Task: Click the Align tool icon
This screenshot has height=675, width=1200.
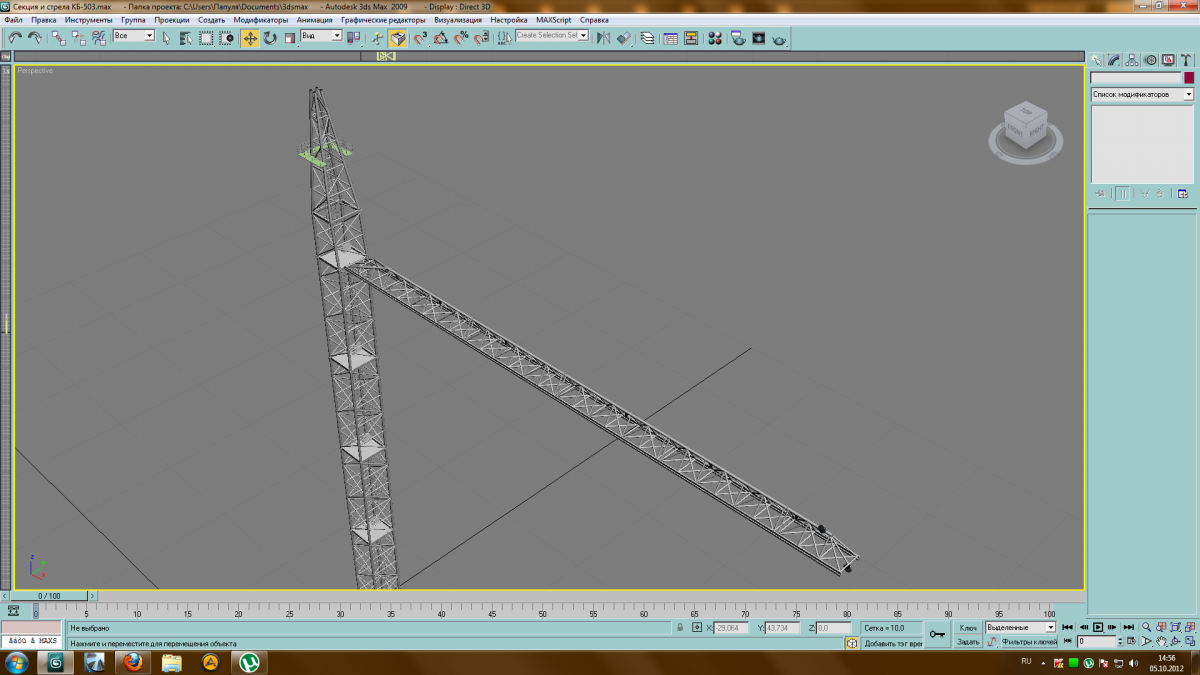Action: [x=624, y=38]
